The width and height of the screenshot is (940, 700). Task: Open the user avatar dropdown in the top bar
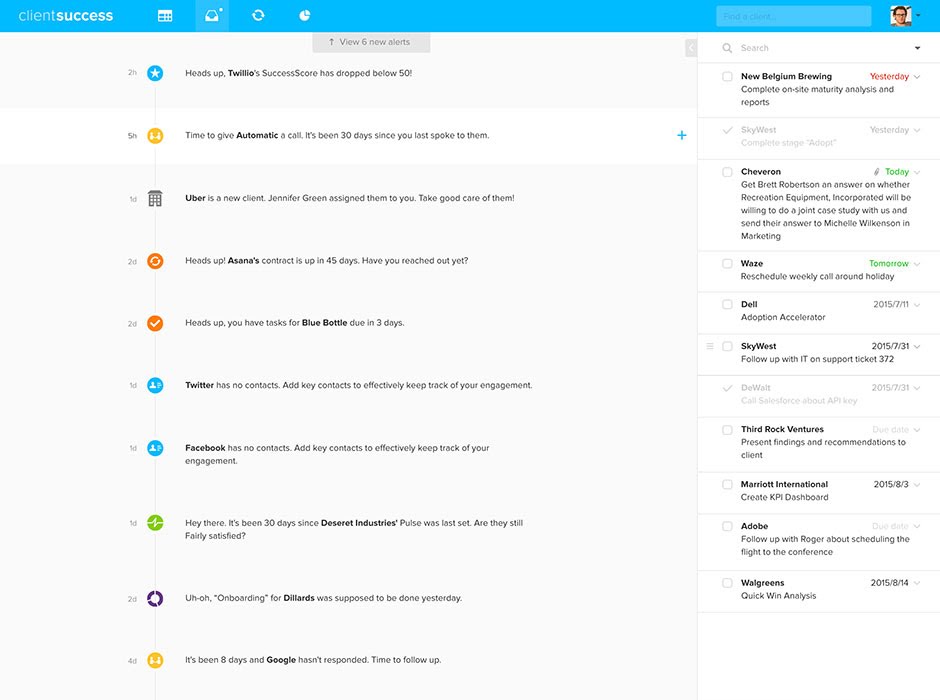pos(901,15)
